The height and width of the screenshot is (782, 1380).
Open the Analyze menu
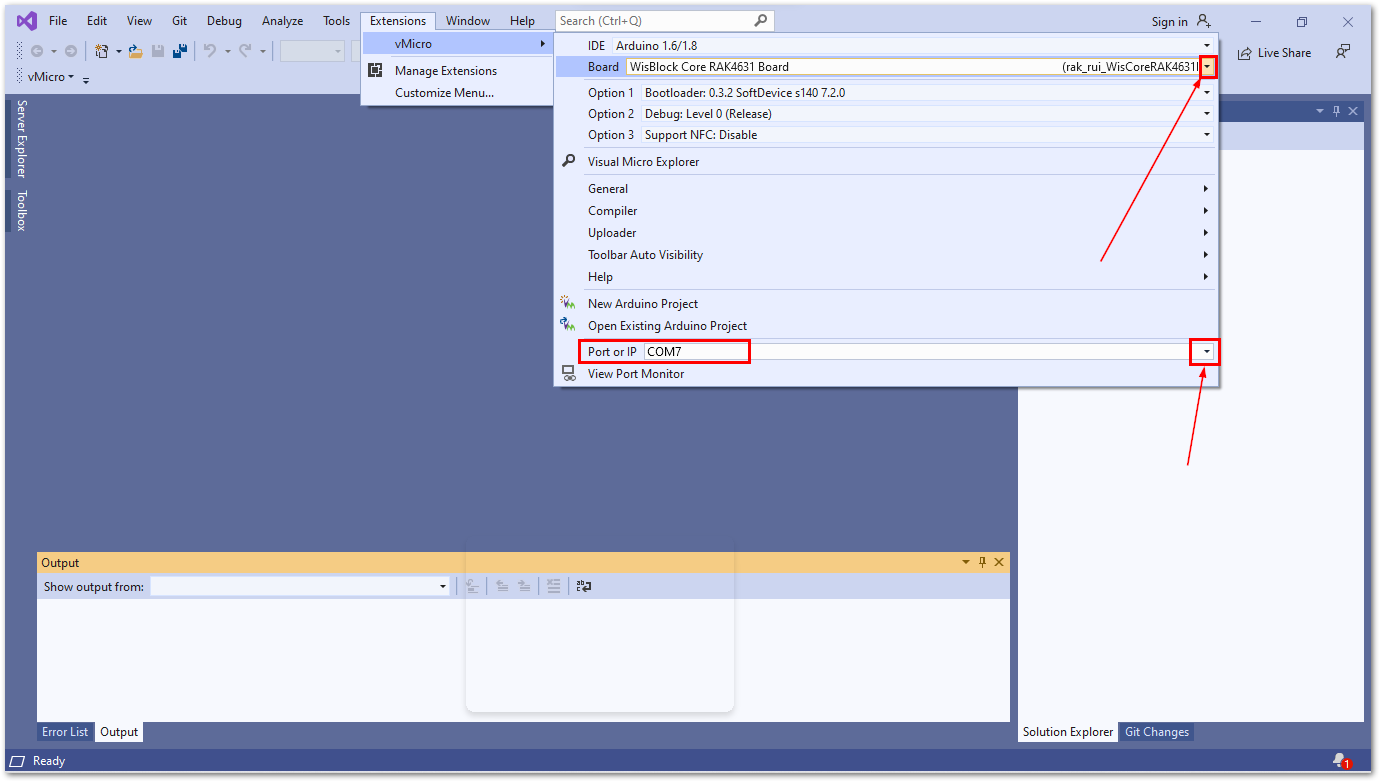pyautogui.click(x=282, y=21)
